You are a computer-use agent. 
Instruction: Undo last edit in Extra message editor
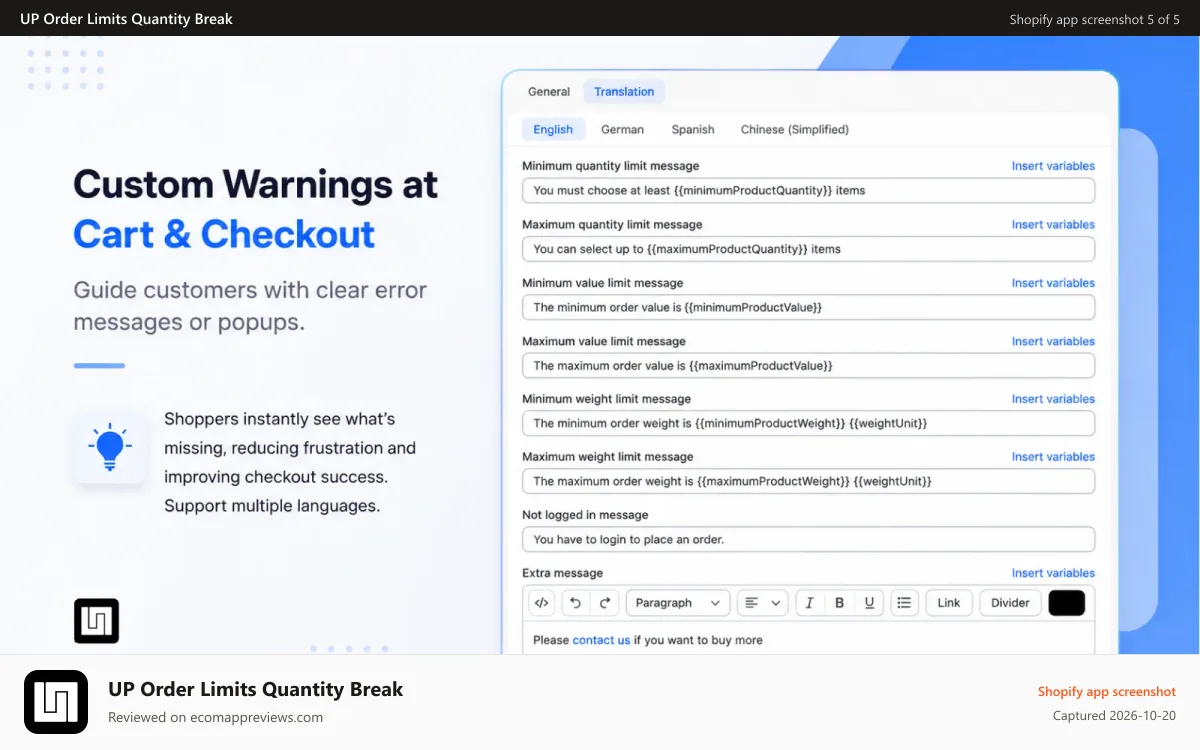coord(575,603)
